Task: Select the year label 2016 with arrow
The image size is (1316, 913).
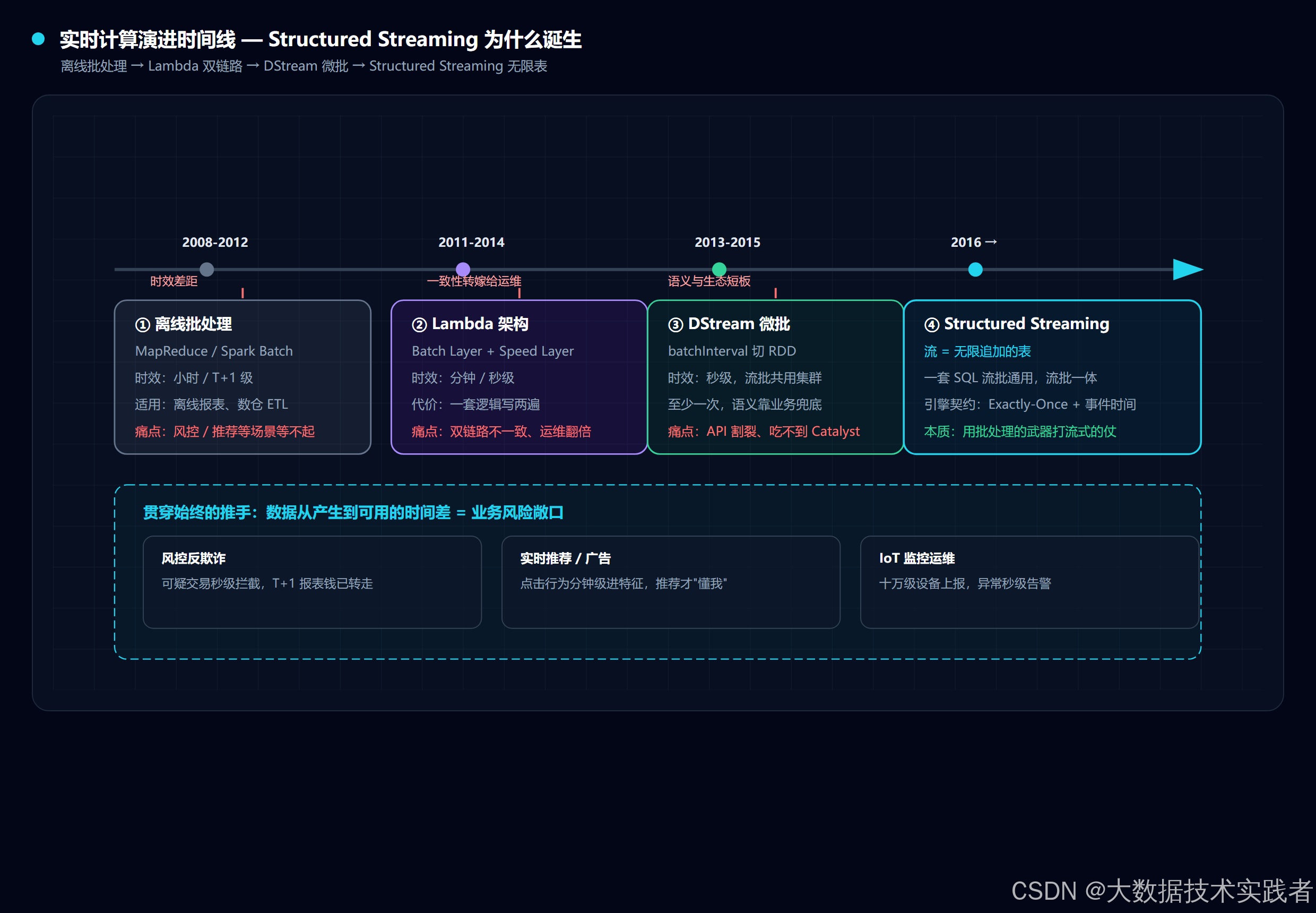Action: 974,243
